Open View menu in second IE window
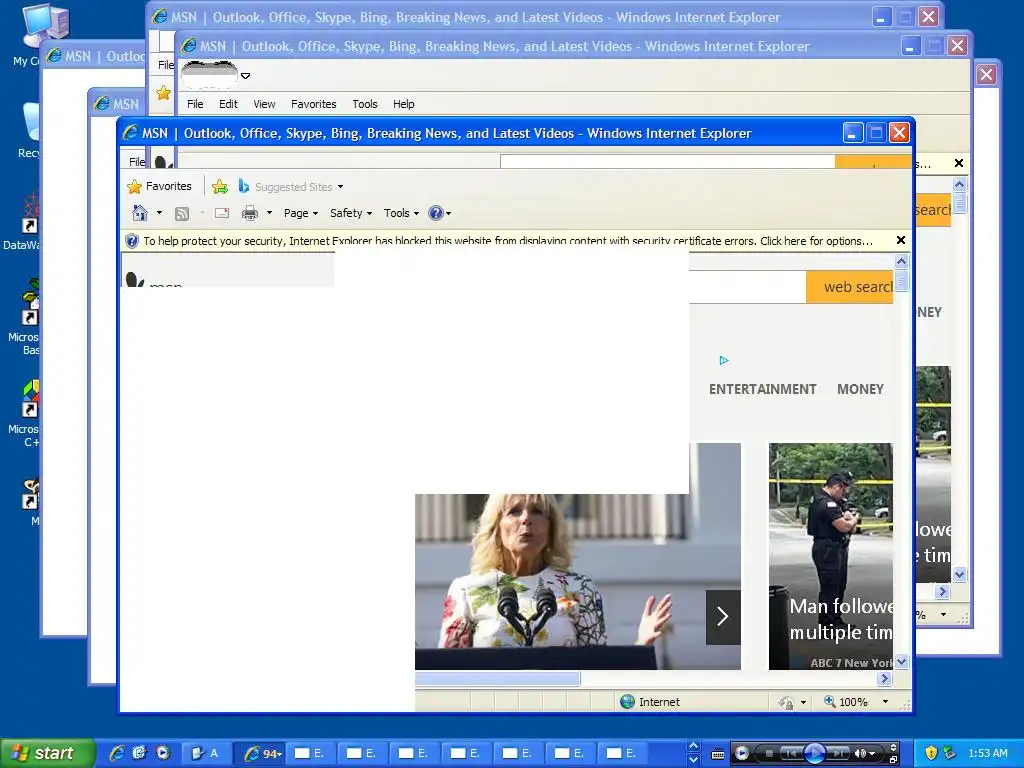 (264, 104)
